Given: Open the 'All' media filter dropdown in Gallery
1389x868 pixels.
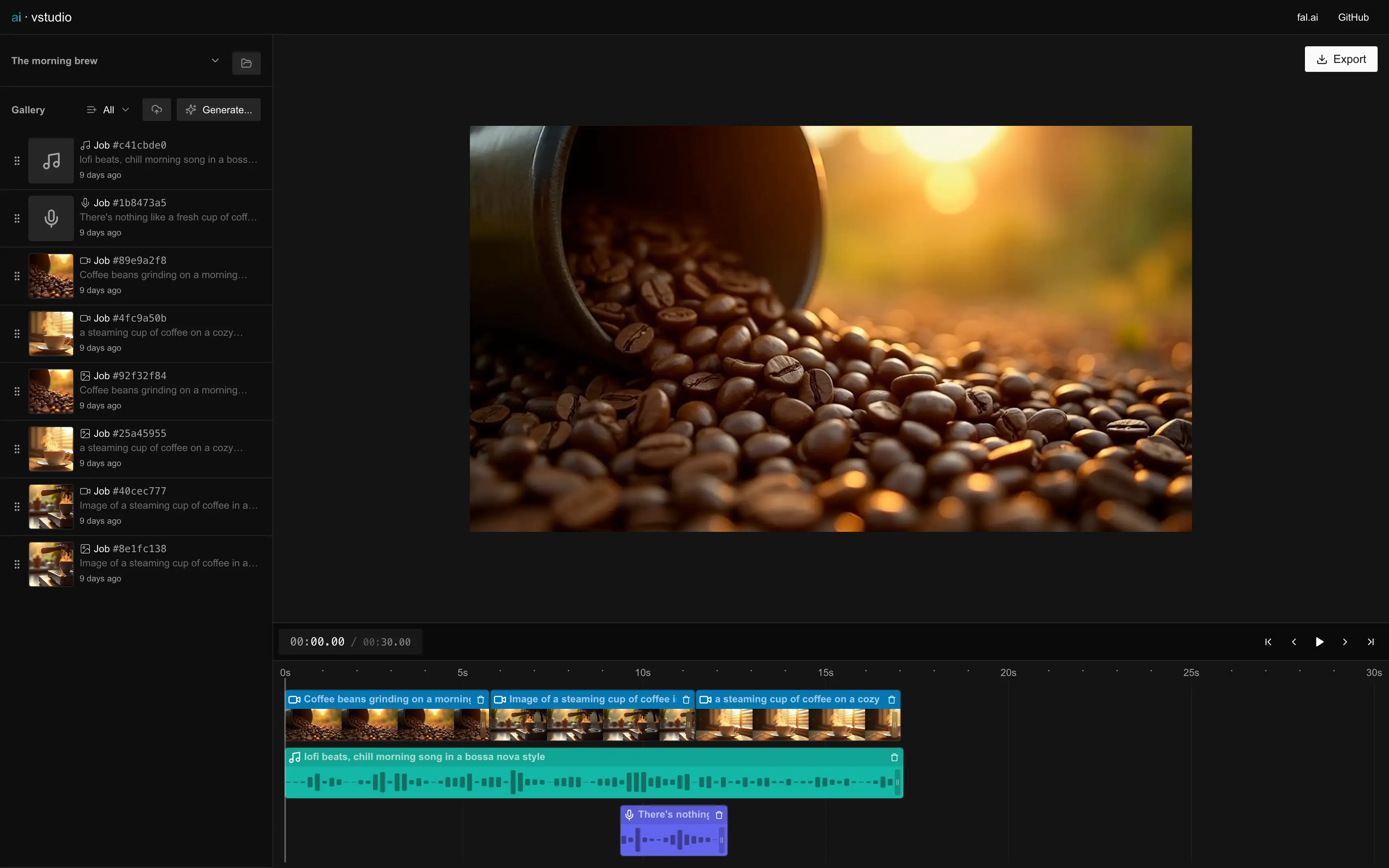Looking at the screenshot, I should [x=113, y=110].
